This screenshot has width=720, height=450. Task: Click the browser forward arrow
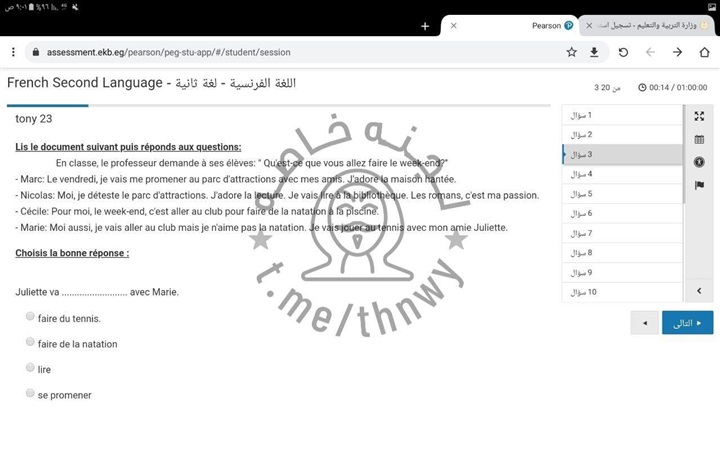pyautogui.click(x=677, y=52)
